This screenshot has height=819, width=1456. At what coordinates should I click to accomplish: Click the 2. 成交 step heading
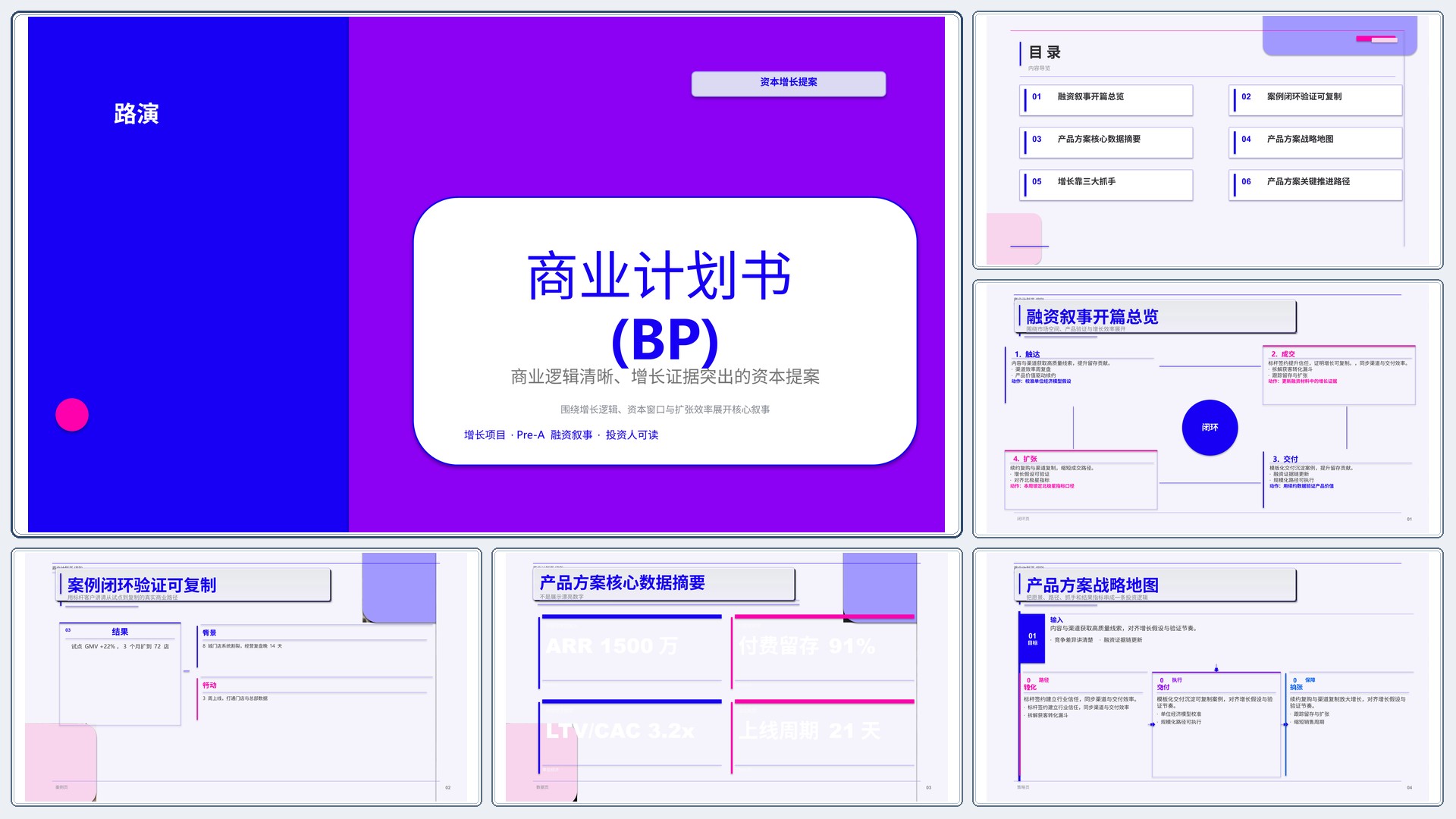pos(1283,354)
